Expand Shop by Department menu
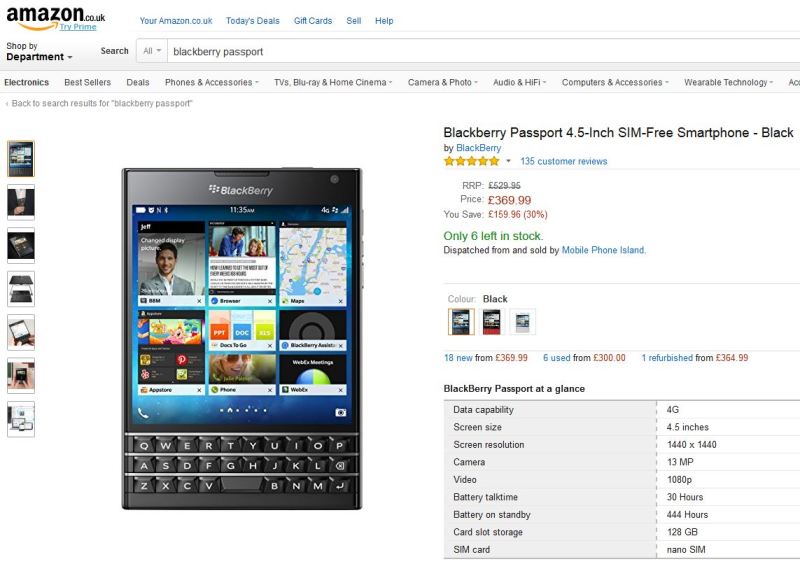800x564 pixels. point(39,52)
